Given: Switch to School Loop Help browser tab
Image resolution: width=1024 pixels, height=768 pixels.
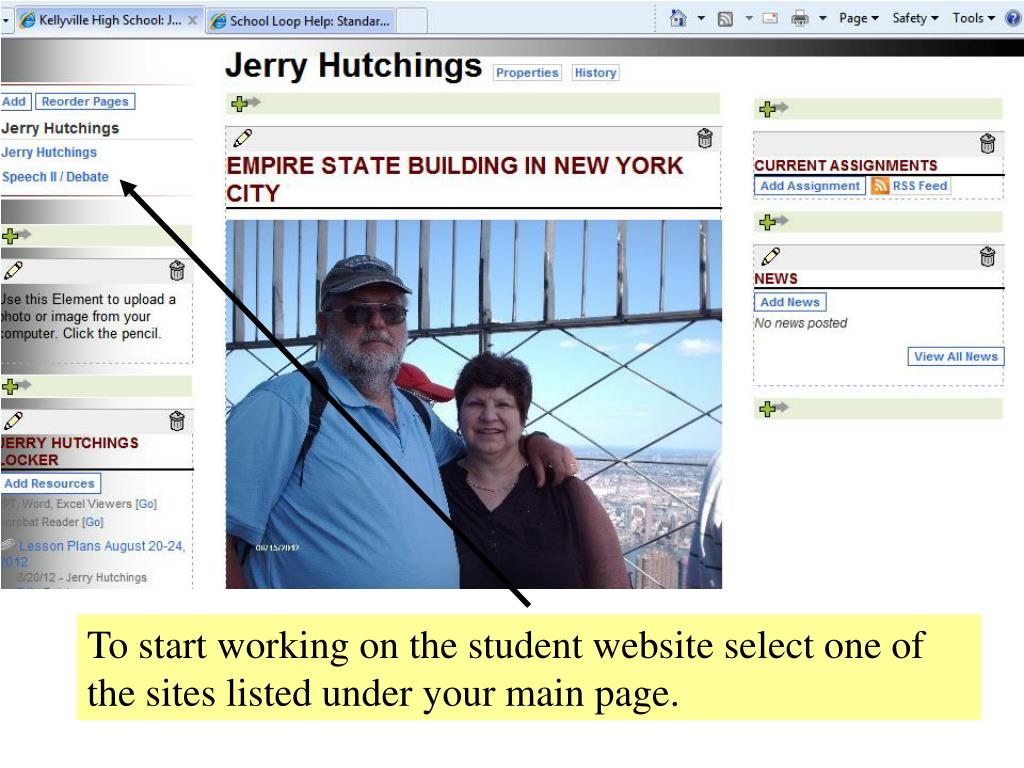Looking at the screenshot, I should click(301, 21).
